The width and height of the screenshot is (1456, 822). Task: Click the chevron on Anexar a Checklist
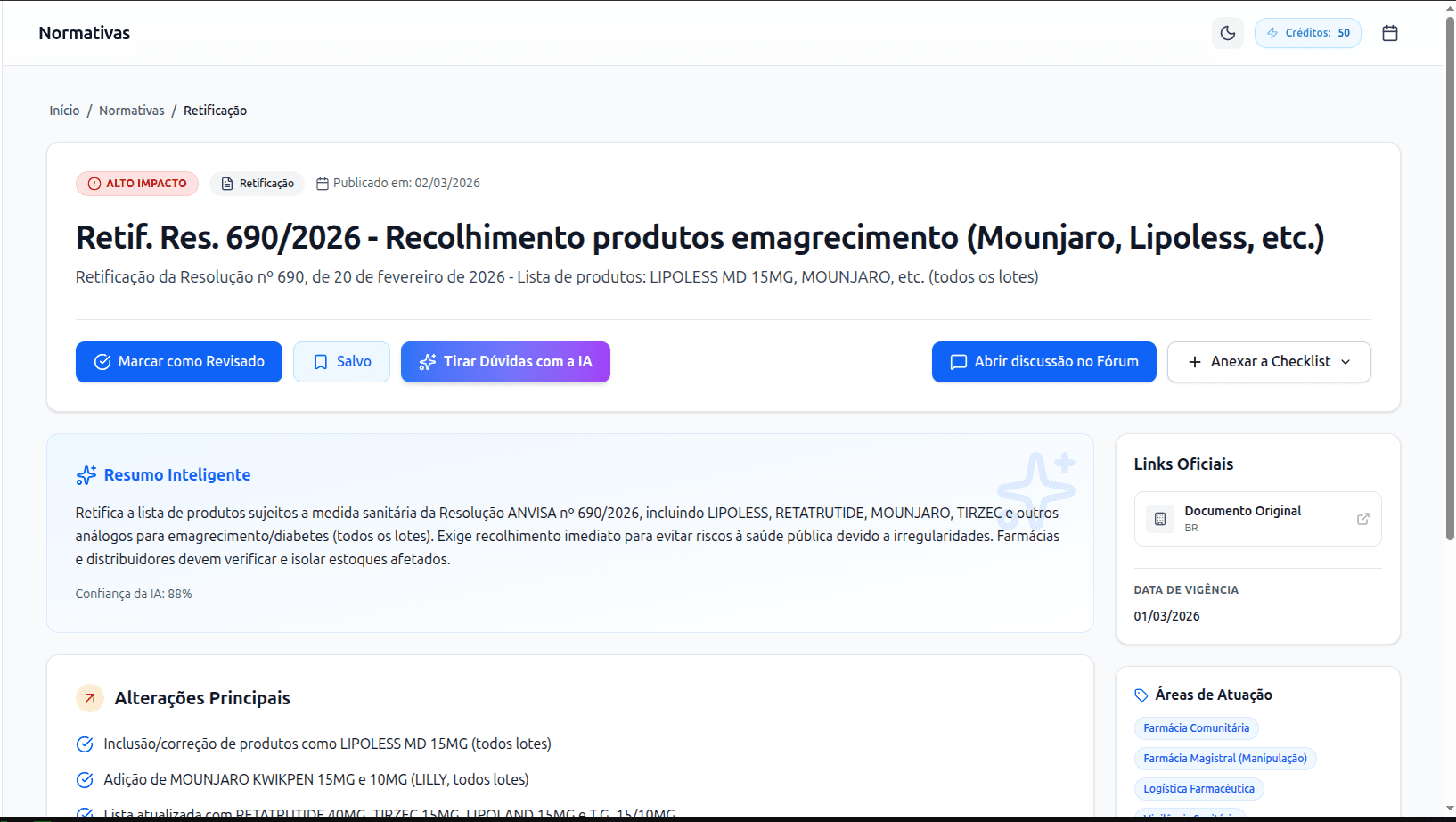pyautogui.click(x=1346, y=362)
